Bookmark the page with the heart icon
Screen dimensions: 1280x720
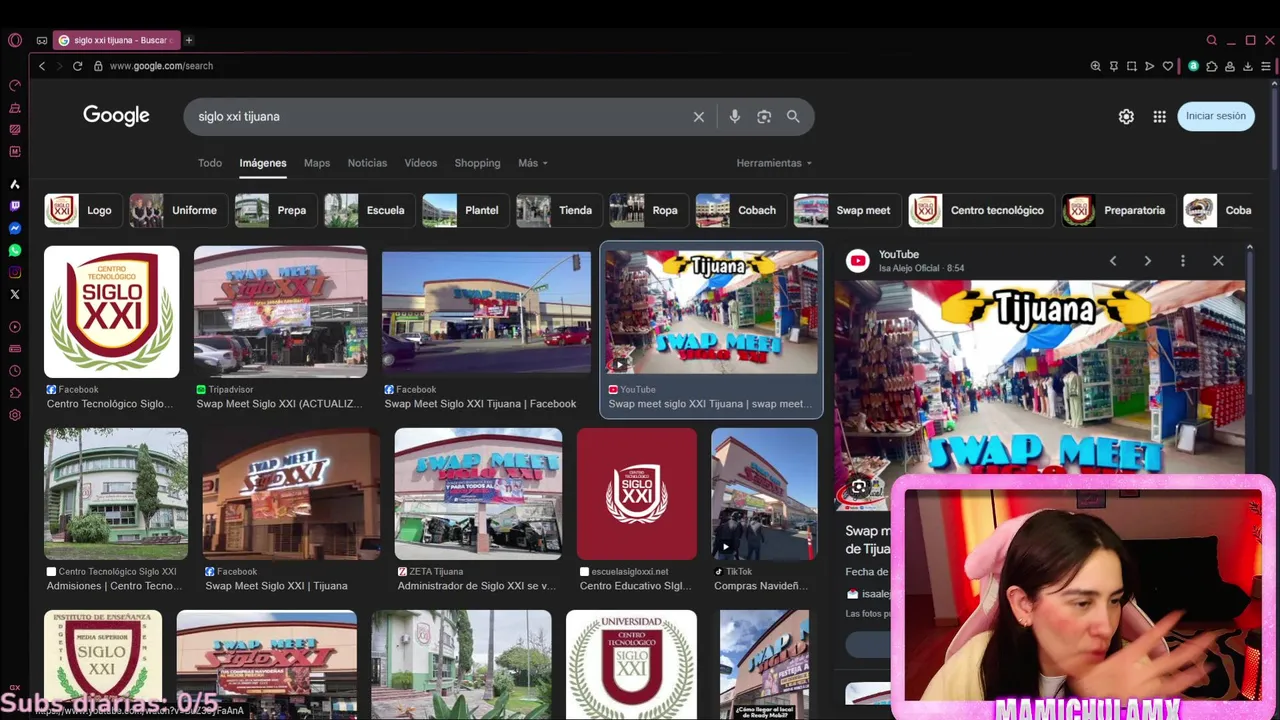coord(1167,66)
